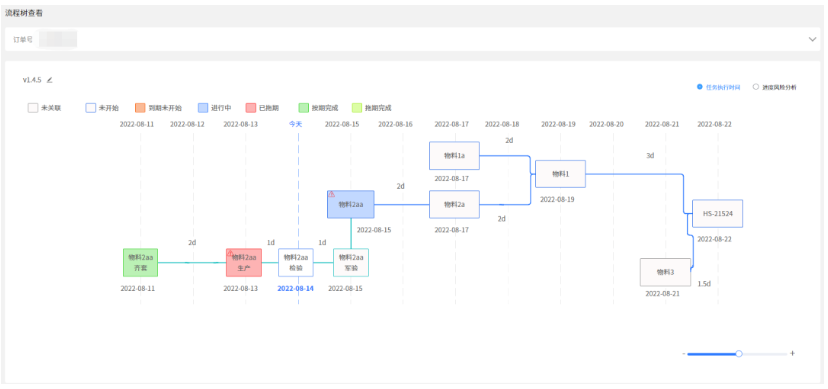Click the zoom-in plus icon by the slider
This screenshot has height=389, width=828.
click(792, 353)
